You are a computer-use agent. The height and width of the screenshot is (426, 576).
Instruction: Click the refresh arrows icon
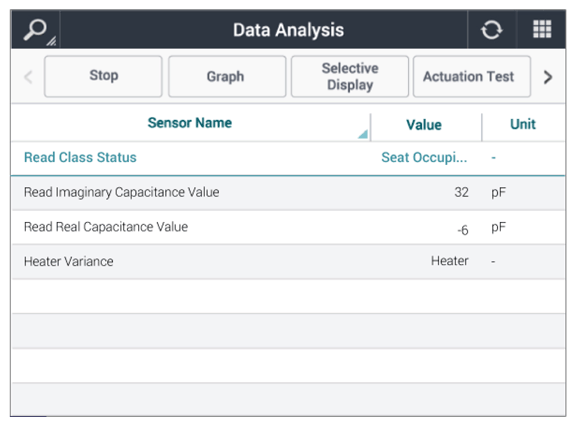click(x=492, y=30)
